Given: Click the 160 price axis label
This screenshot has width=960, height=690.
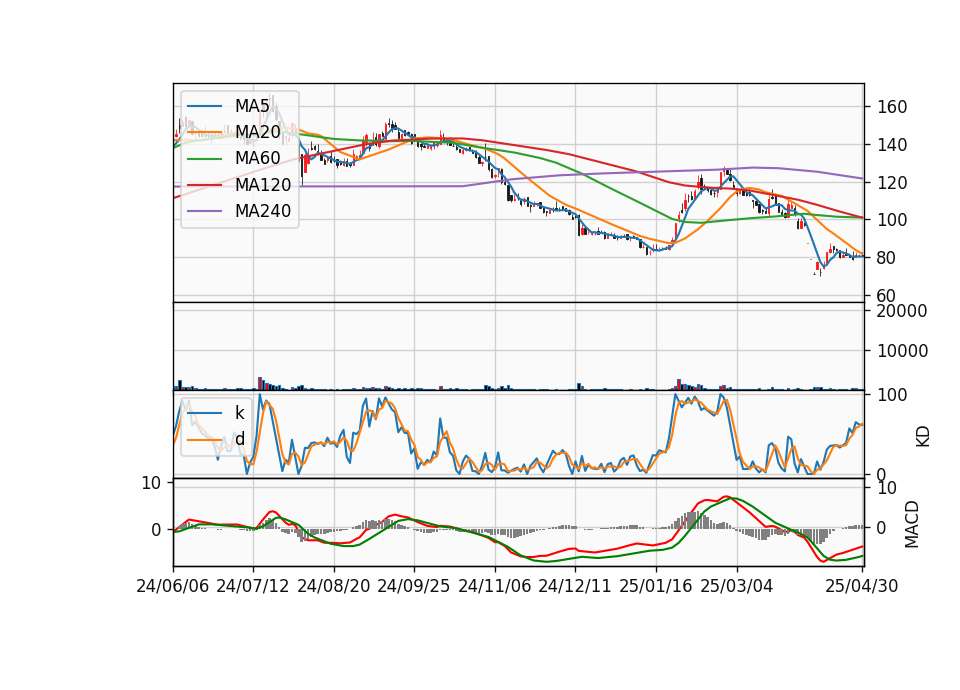Looking at the screenshot, I should pos(892,107).
